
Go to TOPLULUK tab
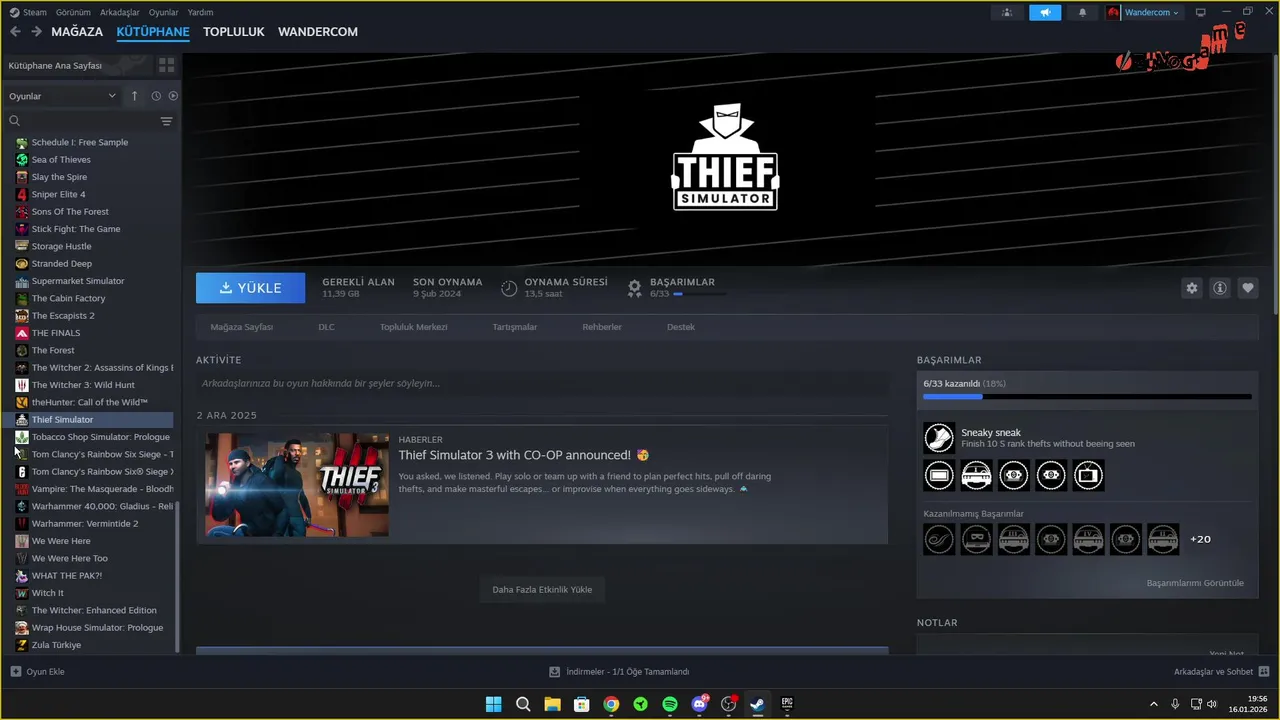[x=234, y=32]
